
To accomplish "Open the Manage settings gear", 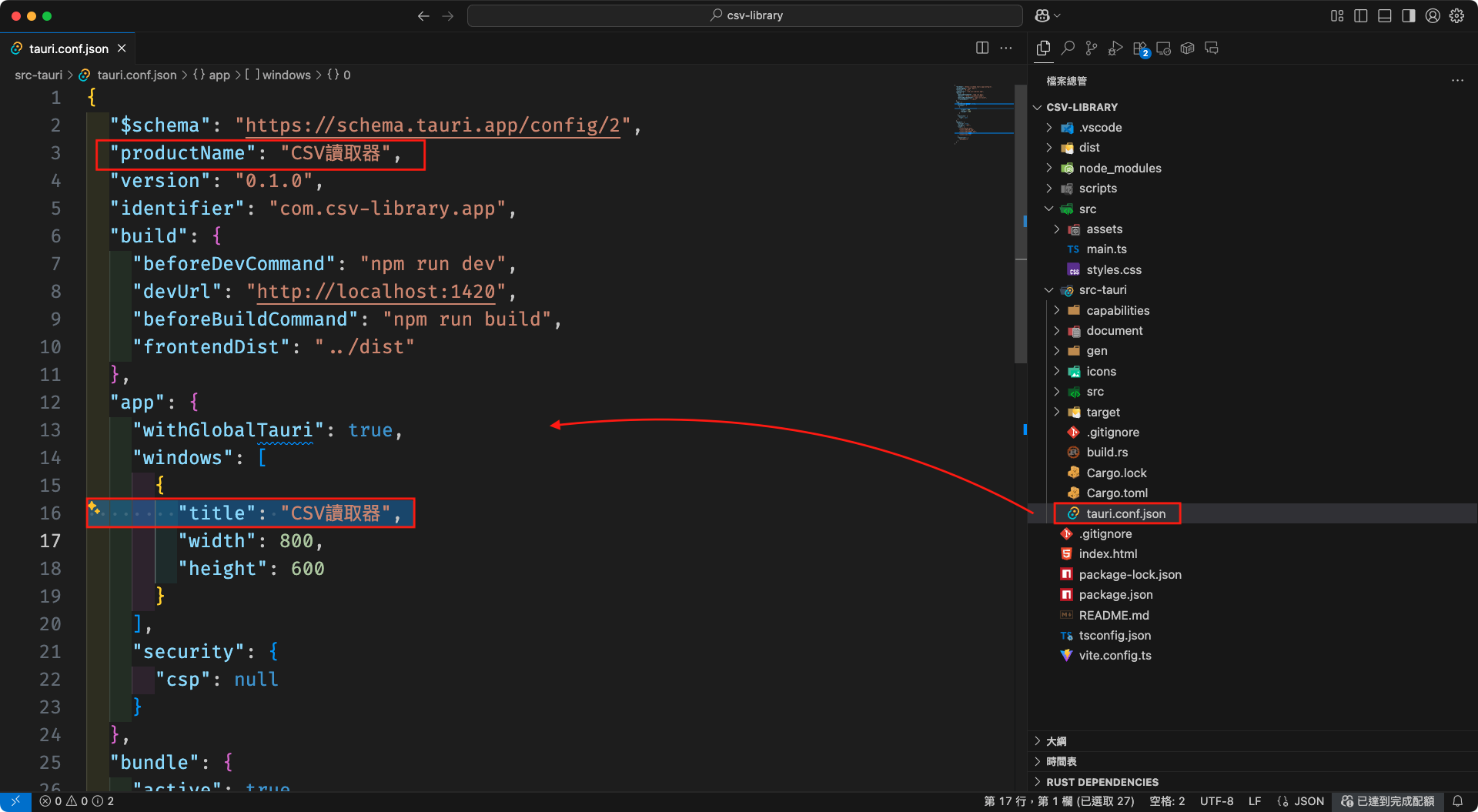I will (x=1457, y=15).
